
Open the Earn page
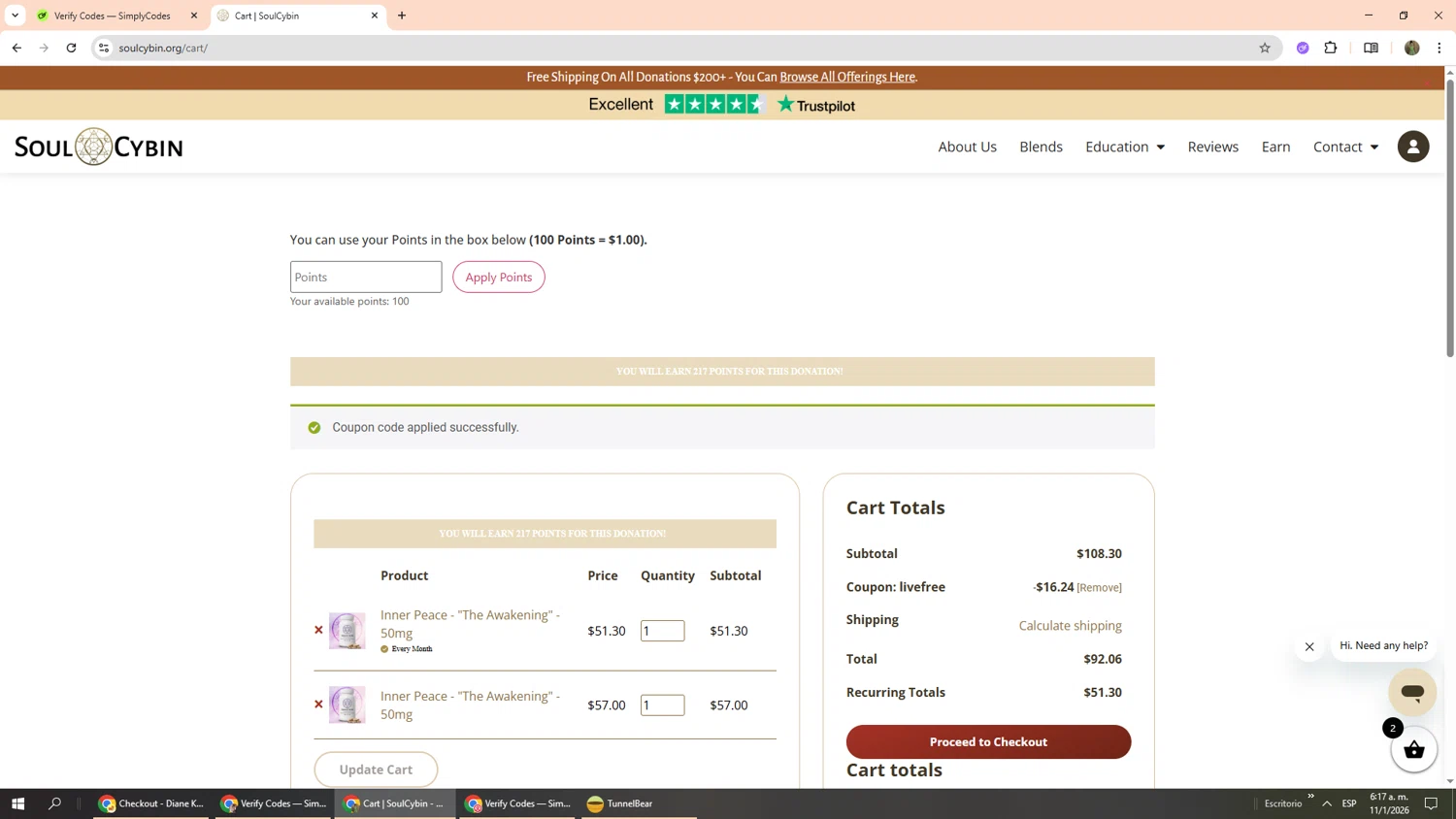1275,147
